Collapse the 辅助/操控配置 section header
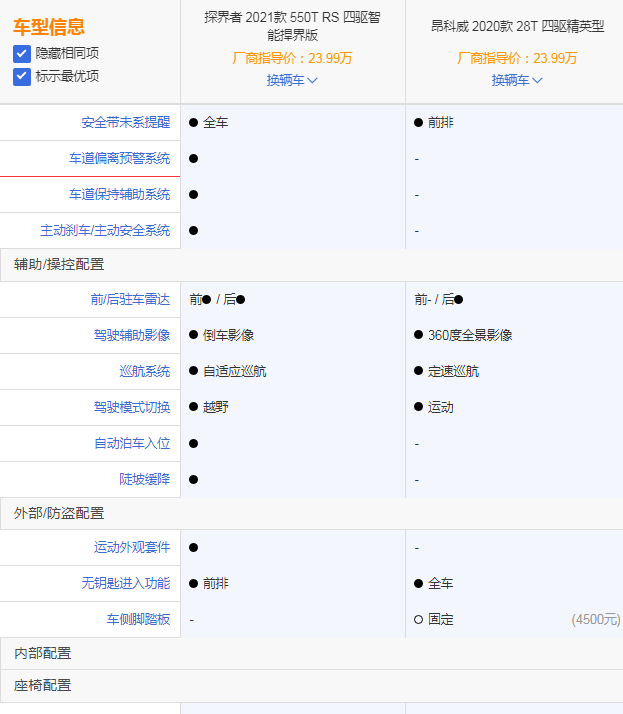This screenshot has height=714, width=623. pyautogui.click(x=59, y=265)
